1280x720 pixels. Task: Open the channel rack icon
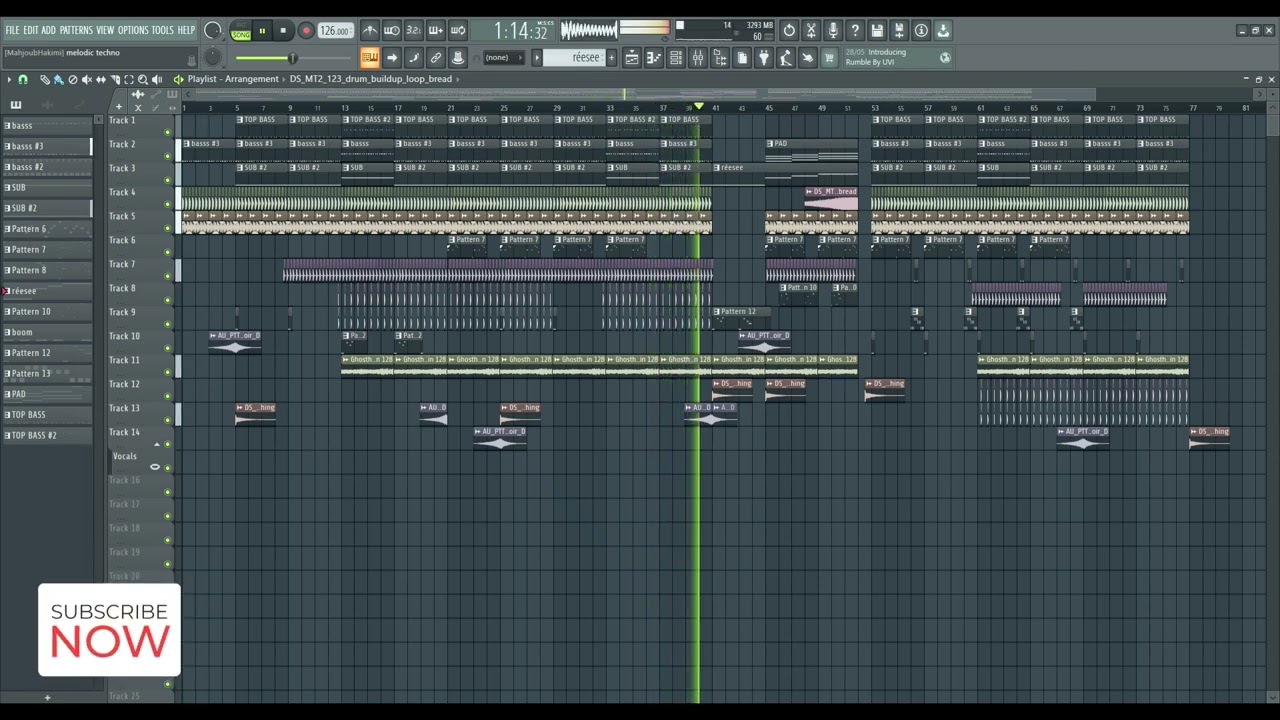tap(676, 58)
